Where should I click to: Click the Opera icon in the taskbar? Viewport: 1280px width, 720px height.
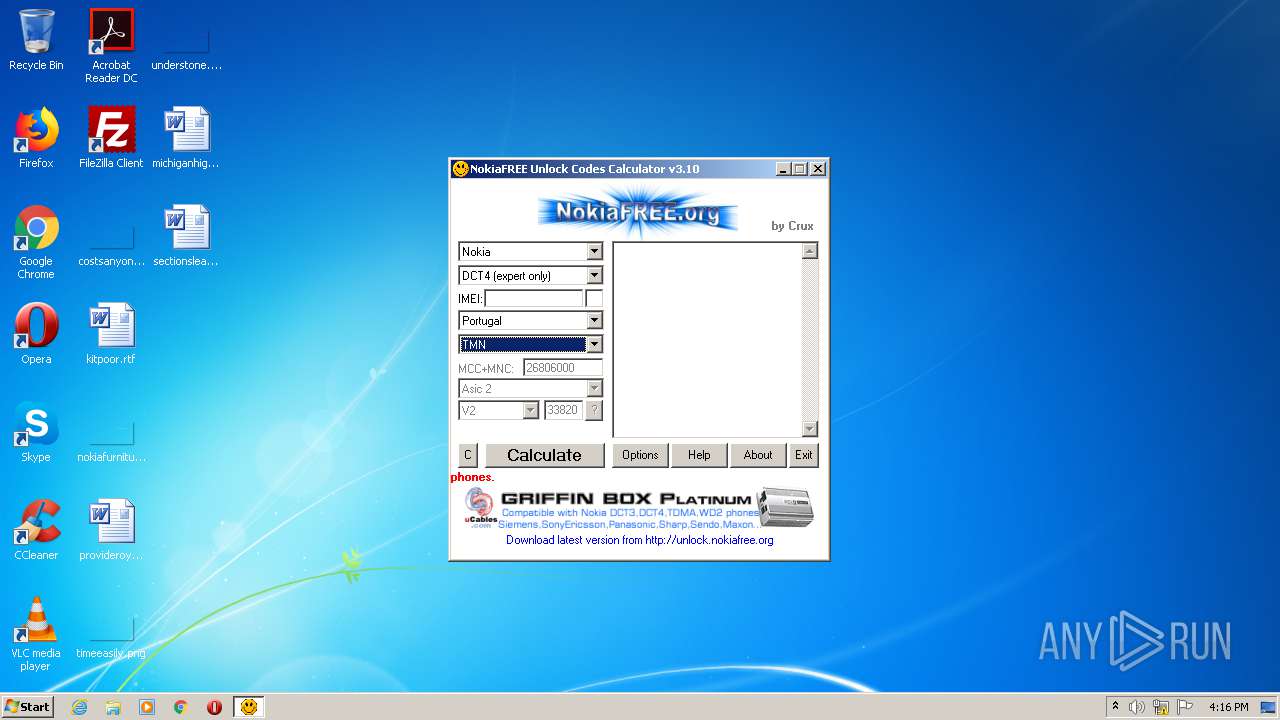(214, 707)
